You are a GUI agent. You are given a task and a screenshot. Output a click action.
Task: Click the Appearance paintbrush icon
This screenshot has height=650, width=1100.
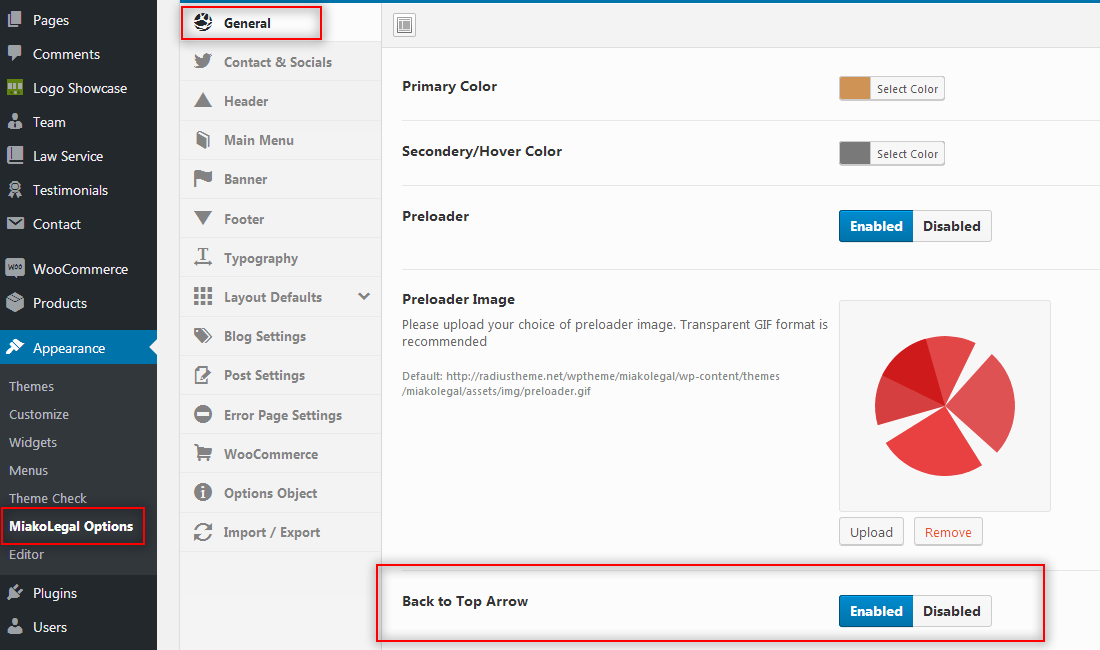15,347
